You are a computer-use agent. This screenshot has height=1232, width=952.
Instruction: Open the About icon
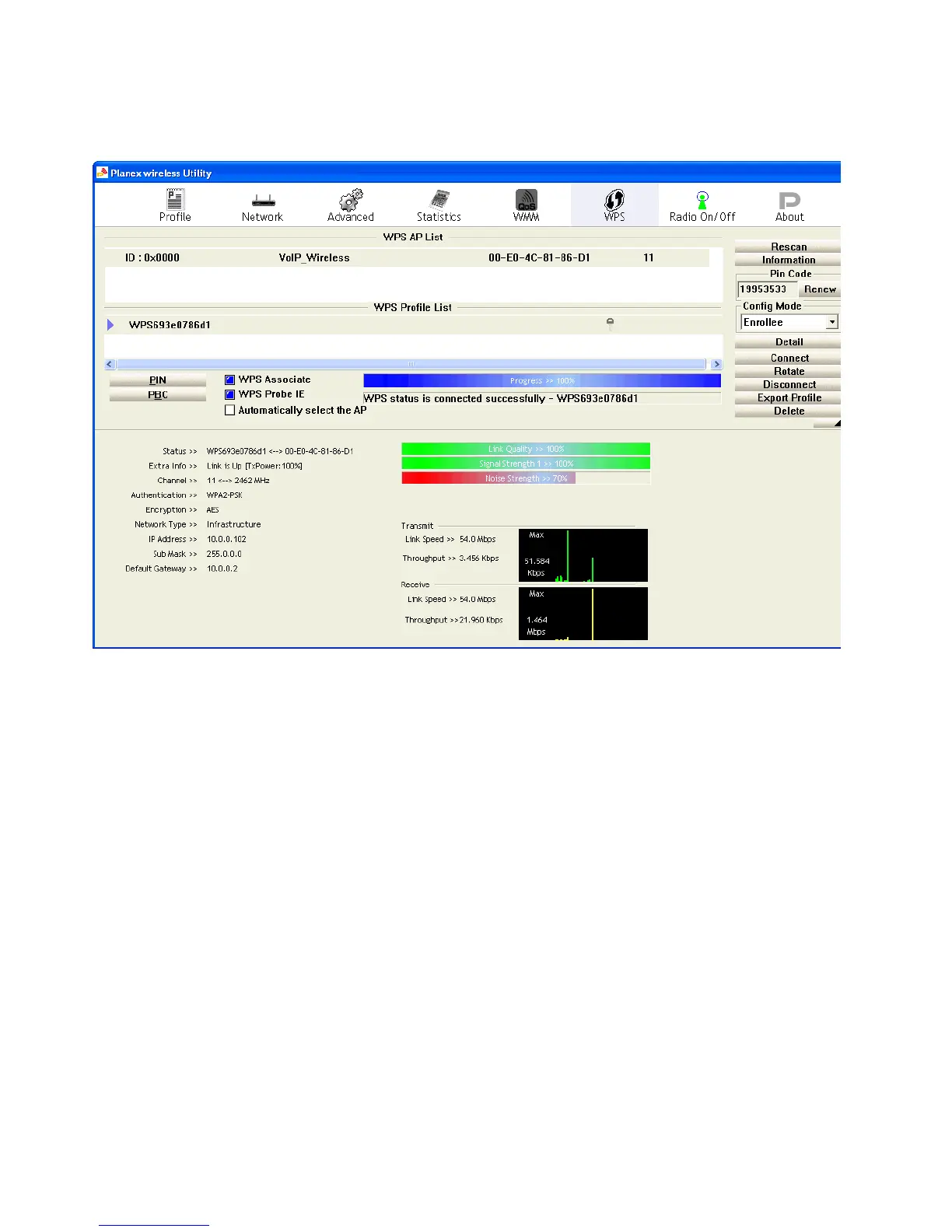click(789, 201)
